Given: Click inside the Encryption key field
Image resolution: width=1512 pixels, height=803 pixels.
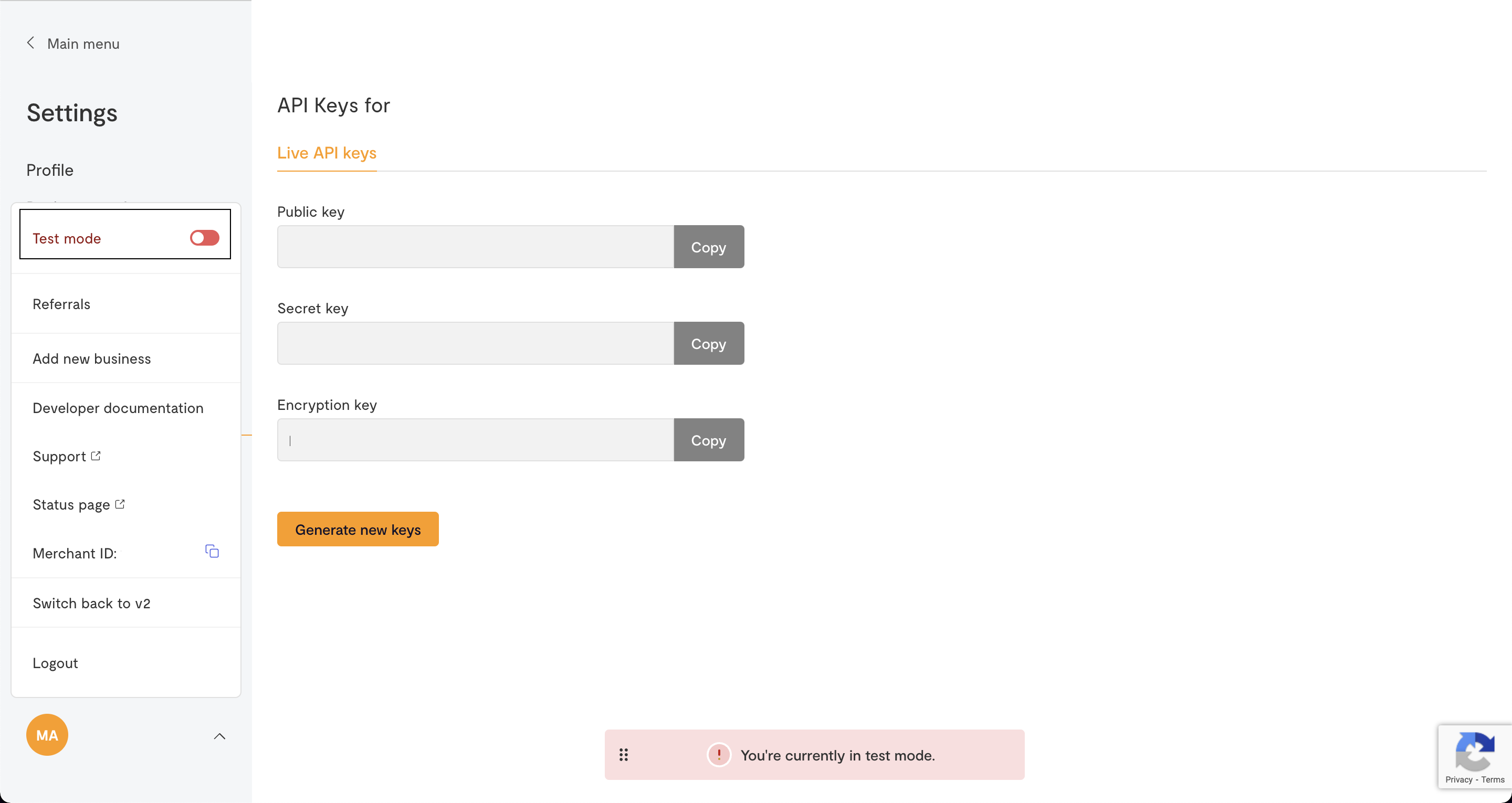Looking at the screenshot, I should [476, 440].
